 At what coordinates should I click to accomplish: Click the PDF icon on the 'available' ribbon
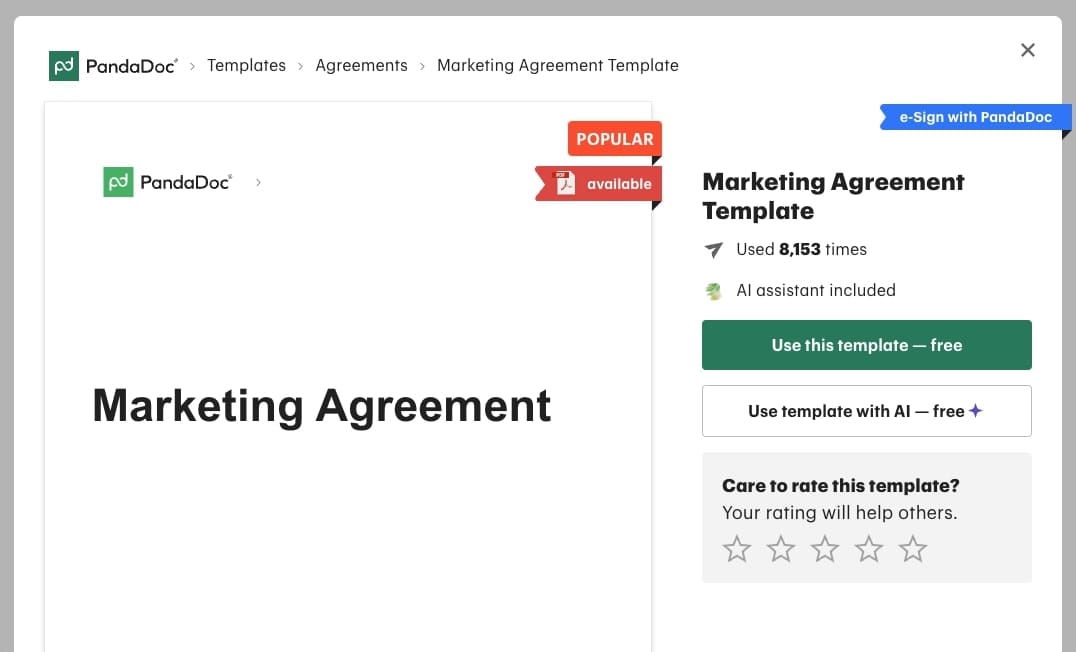click(x=563, y=183)
